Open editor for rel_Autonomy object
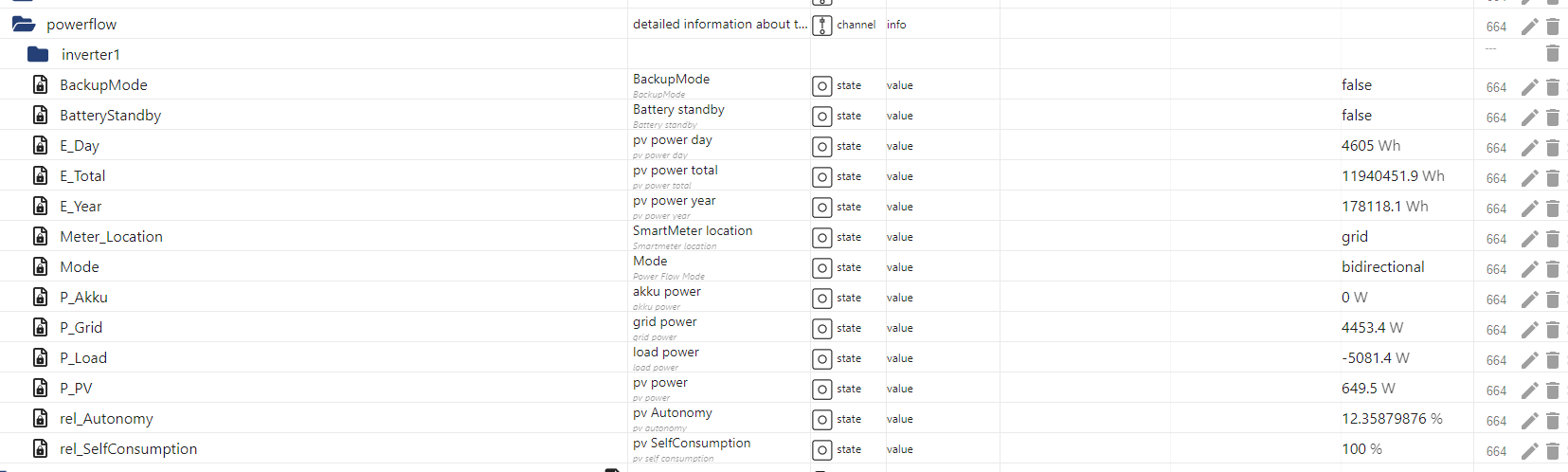 tap(1529, 421)
